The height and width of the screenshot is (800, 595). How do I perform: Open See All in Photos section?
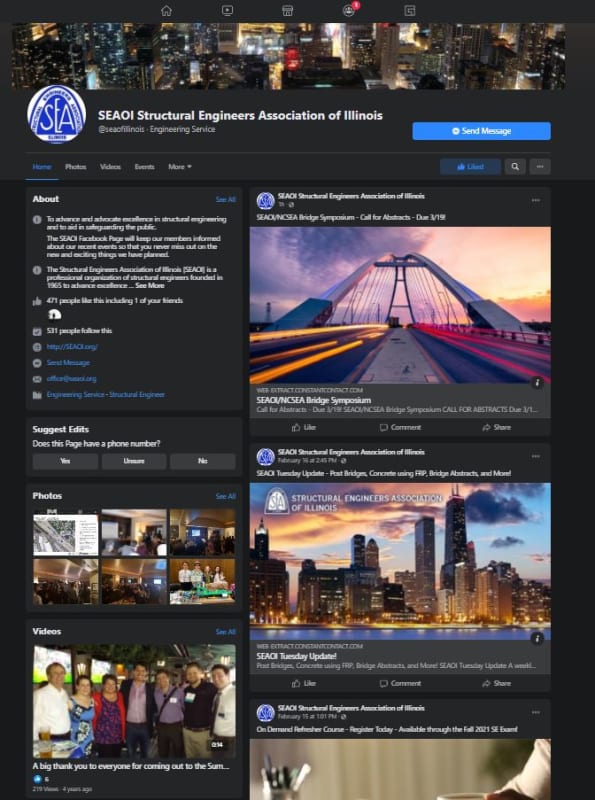tap(226, 496)
